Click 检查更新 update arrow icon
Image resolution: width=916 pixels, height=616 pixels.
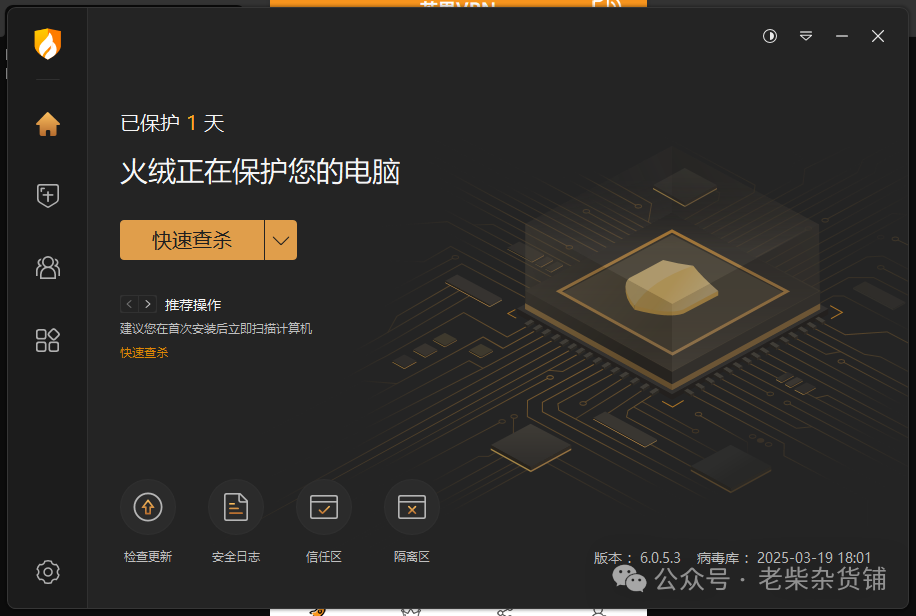coord(148,507)
